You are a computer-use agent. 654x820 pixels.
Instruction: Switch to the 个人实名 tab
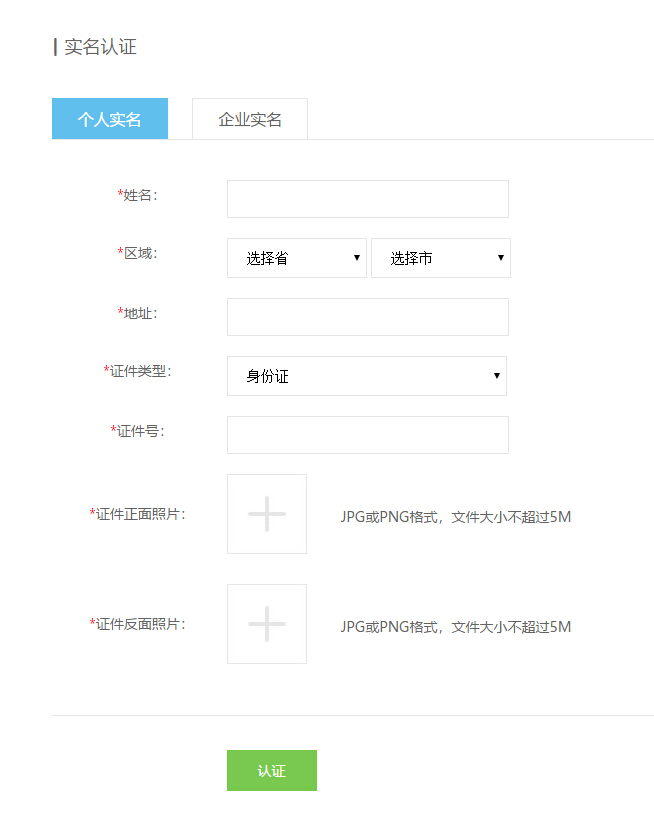point(110,119)
